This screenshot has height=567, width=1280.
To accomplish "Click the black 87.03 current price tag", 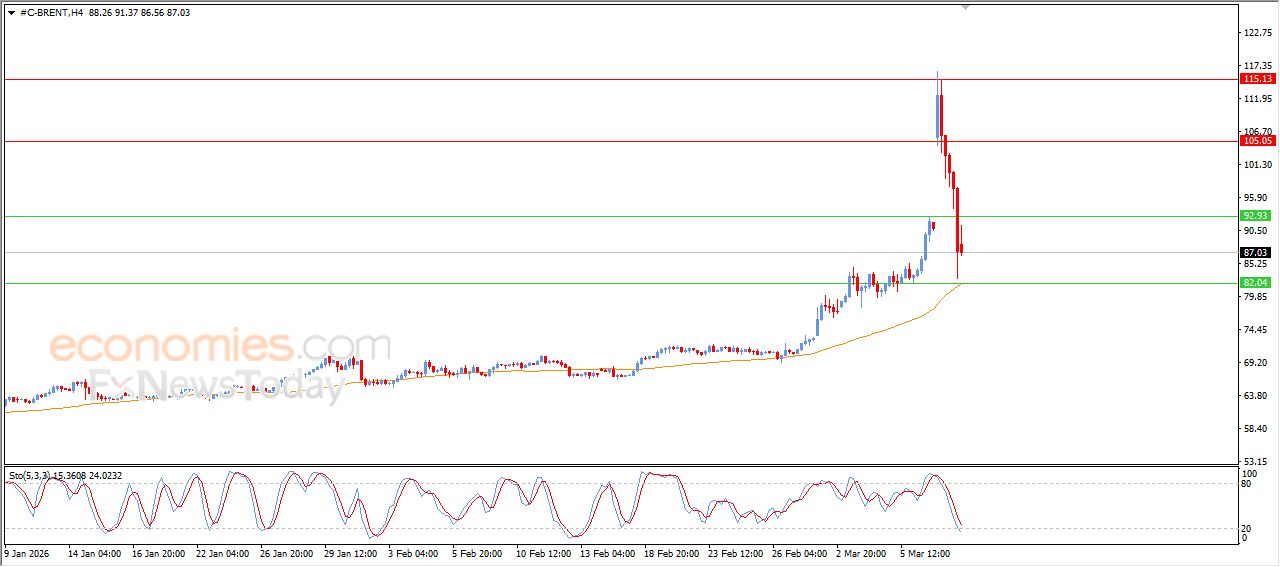I will [x=1256, y=253].
